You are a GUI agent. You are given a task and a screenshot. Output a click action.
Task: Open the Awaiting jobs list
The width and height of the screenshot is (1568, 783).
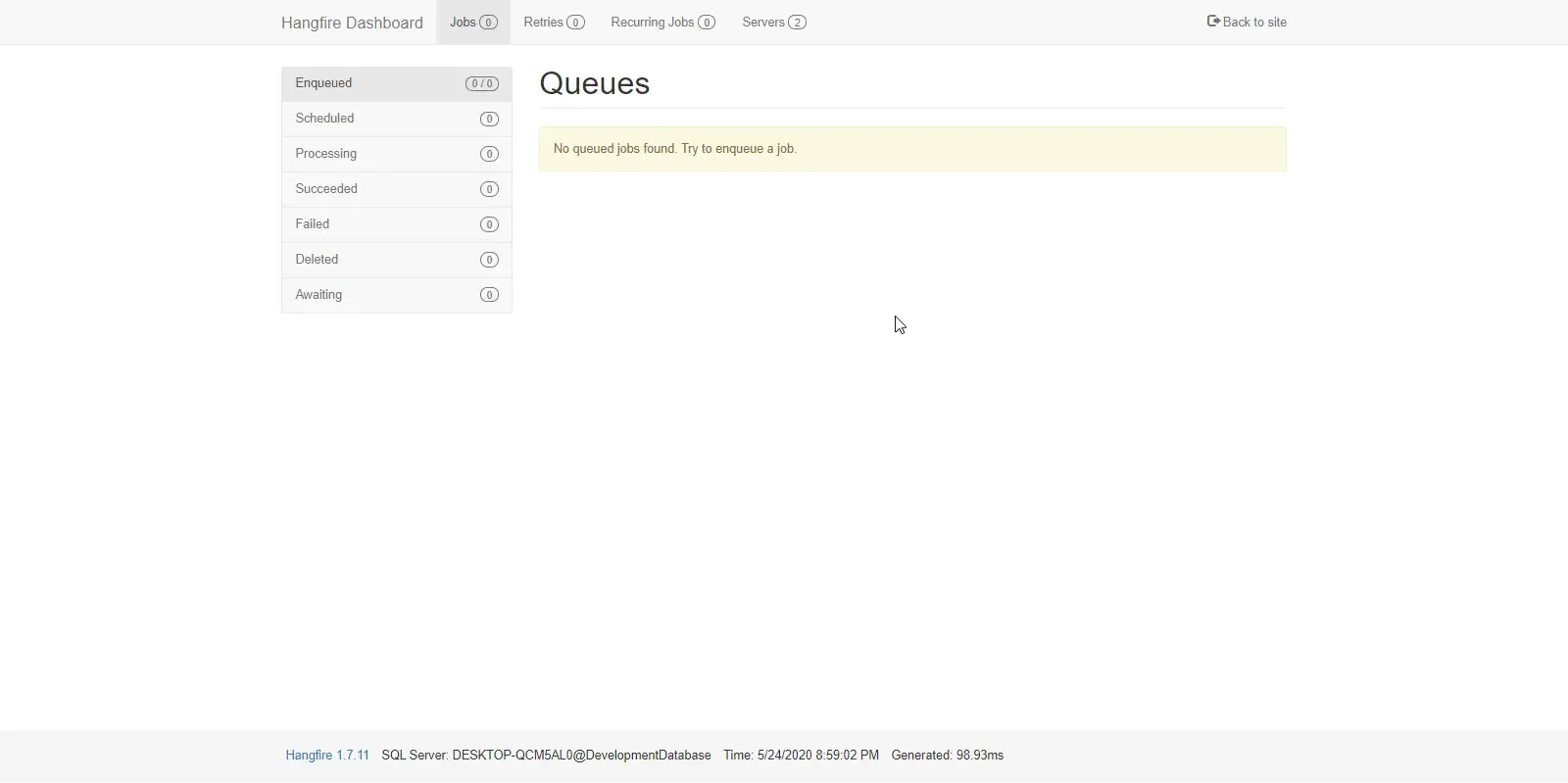(x=318, y=295)
